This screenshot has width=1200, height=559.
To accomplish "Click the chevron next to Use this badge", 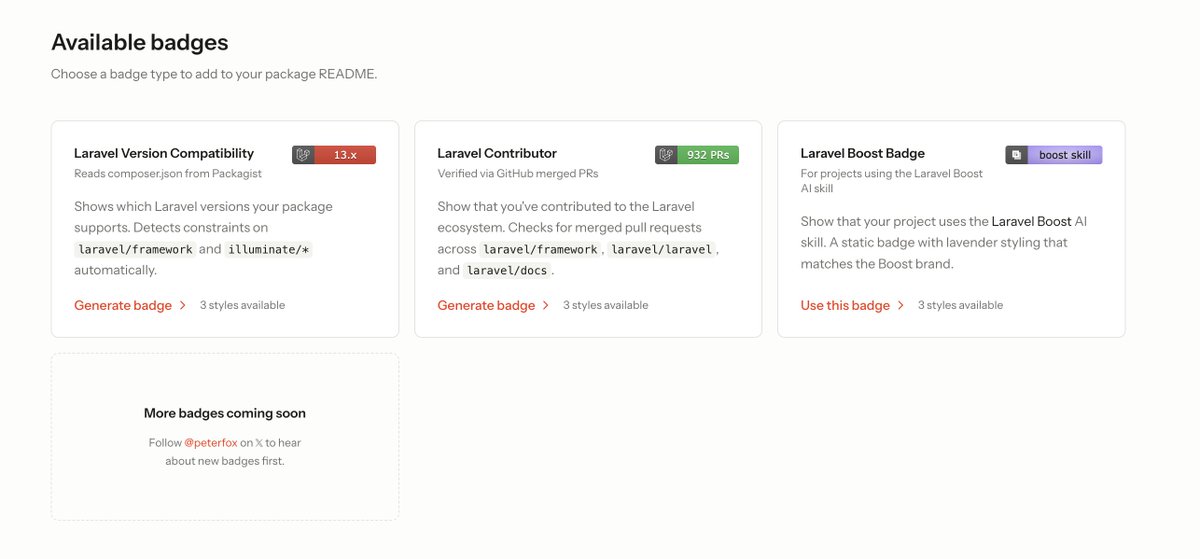I will pyautogui.click(x=901, y=305).
